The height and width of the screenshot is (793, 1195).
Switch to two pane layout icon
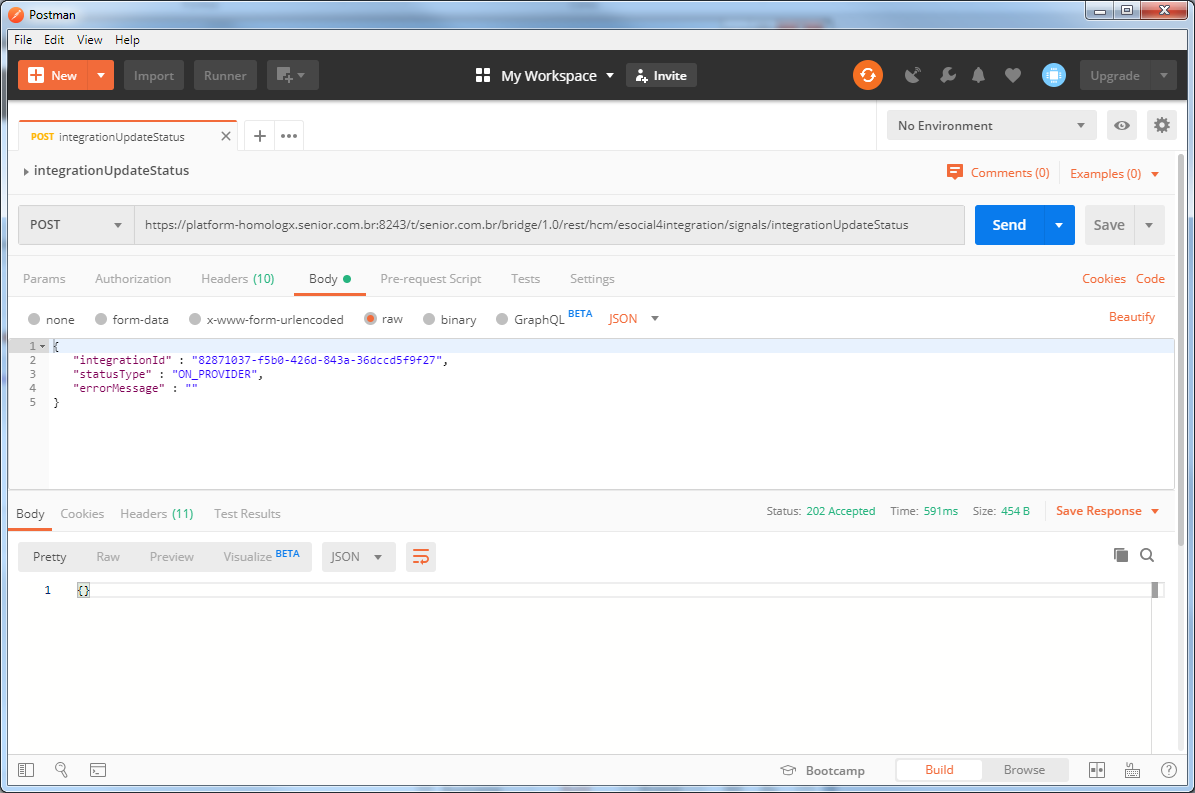1097,770
